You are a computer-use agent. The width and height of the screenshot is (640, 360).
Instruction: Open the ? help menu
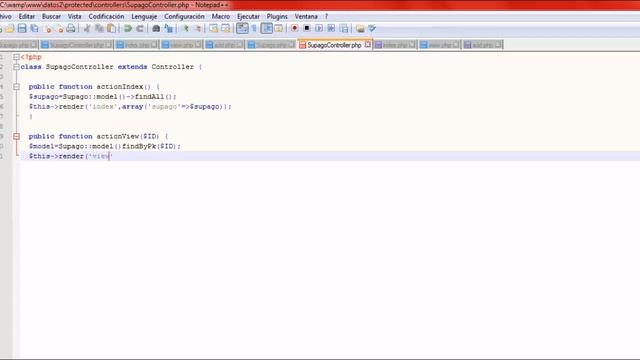coord(326,16)
